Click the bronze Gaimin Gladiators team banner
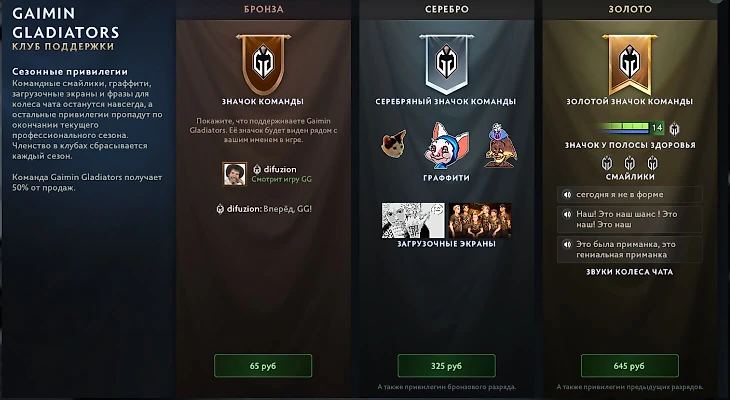 [263, 64]
